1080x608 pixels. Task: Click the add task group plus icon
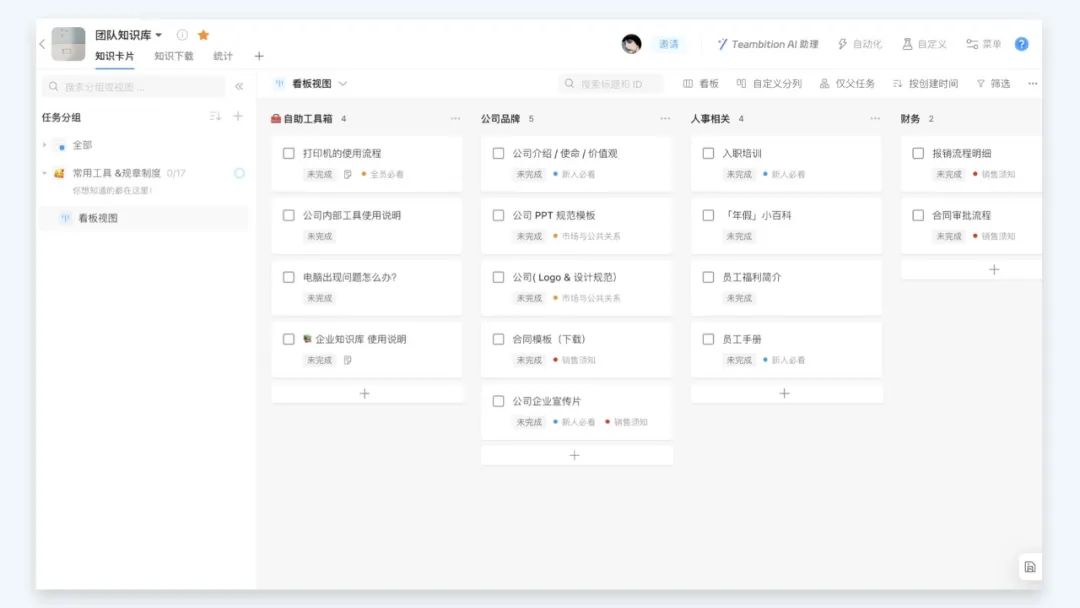pyautogui.click(x=238, y=117)
